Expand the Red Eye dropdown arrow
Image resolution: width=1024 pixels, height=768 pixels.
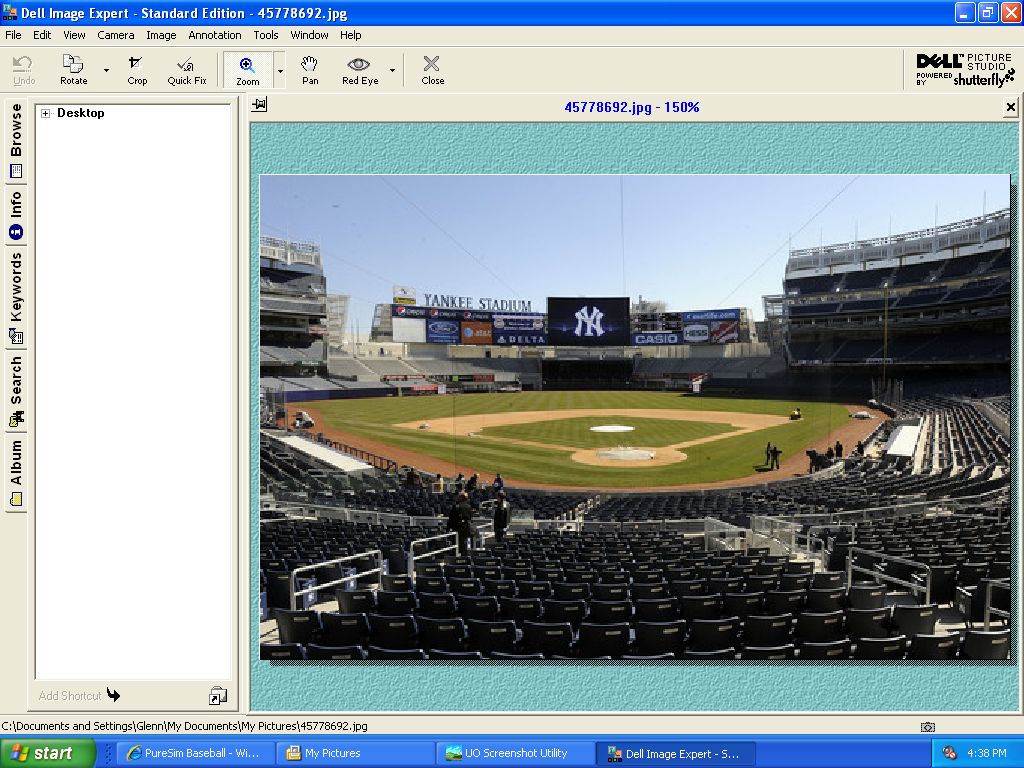point(392,70)
